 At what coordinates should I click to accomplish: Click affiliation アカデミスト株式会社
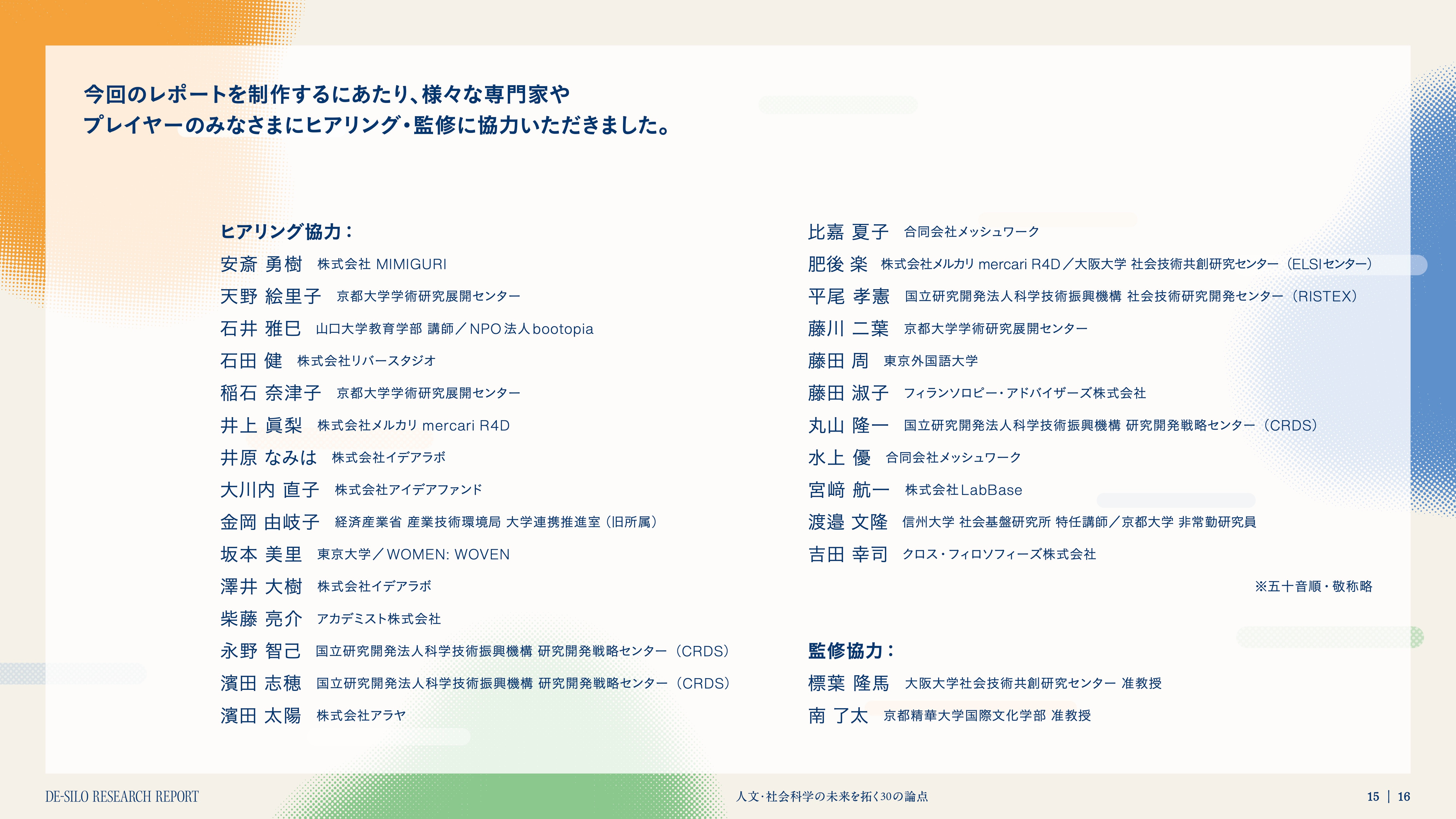[x=379, y=619]
